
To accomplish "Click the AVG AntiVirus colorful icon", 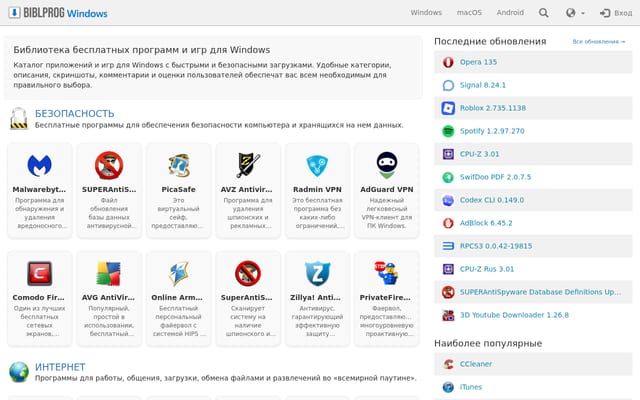I will [109, 273].
